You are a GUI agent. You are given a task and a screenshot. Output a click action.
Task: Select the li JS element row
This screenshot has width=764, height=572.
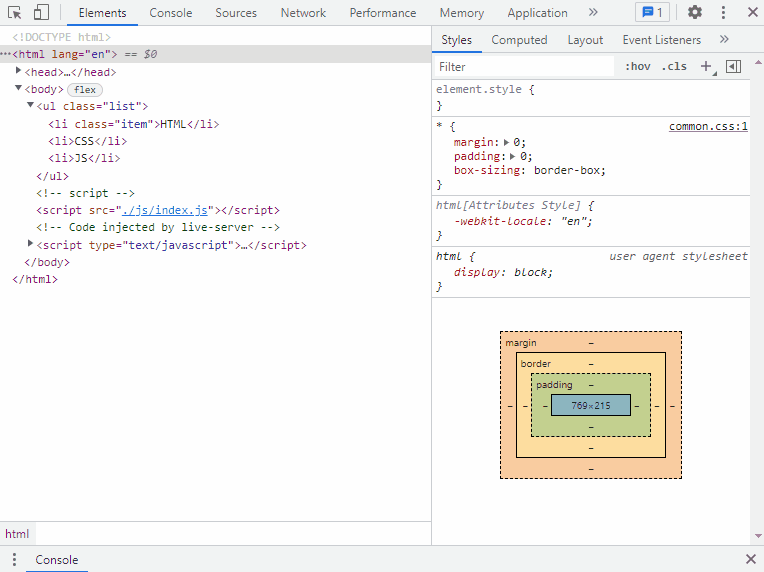[215, 158]
